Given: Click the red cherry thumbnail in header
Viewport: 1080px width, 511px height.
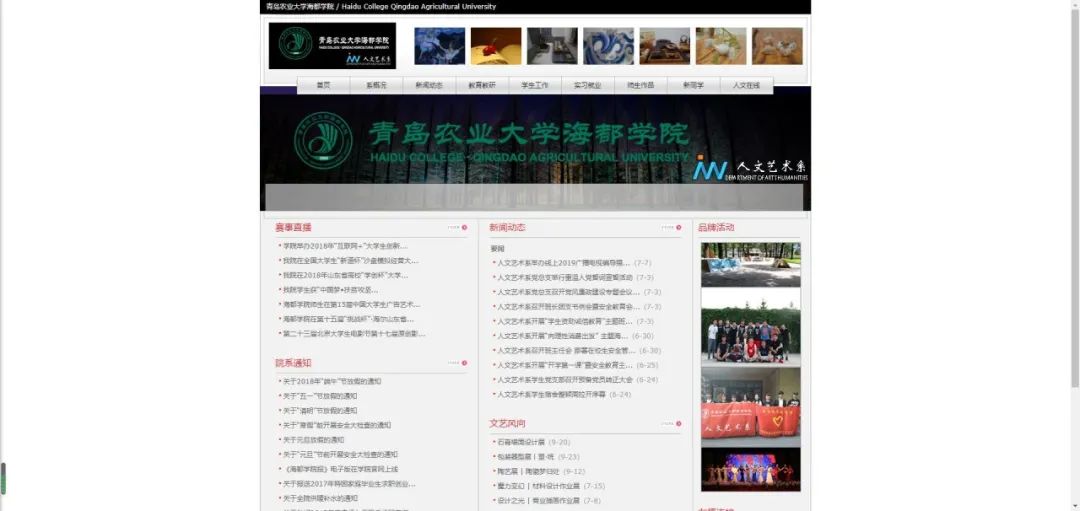Looking at the screenshot, I should [x=496, y=46].
